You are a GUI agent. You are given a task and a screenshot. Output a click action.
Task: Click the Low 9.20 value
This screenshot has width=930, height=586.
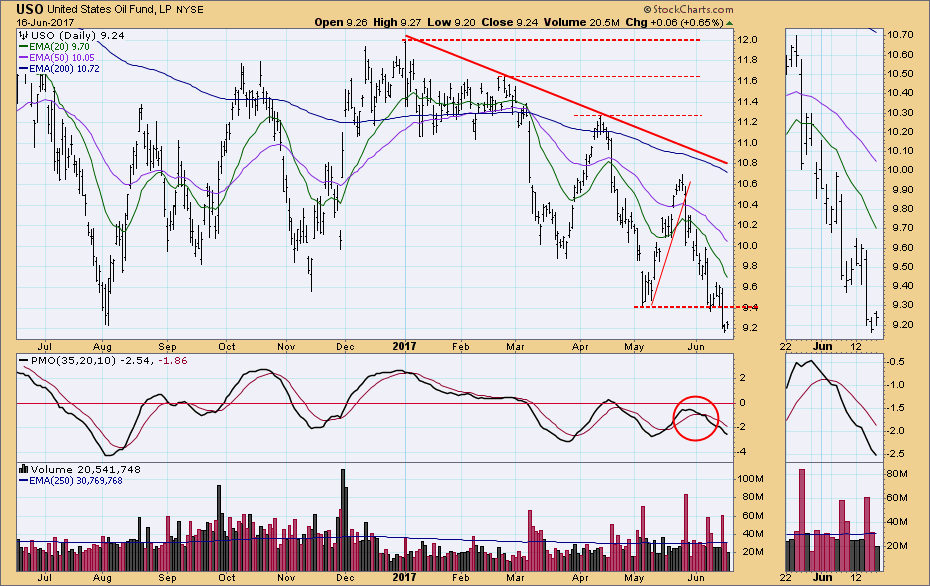pyautogui.click(x=451, y=22)
